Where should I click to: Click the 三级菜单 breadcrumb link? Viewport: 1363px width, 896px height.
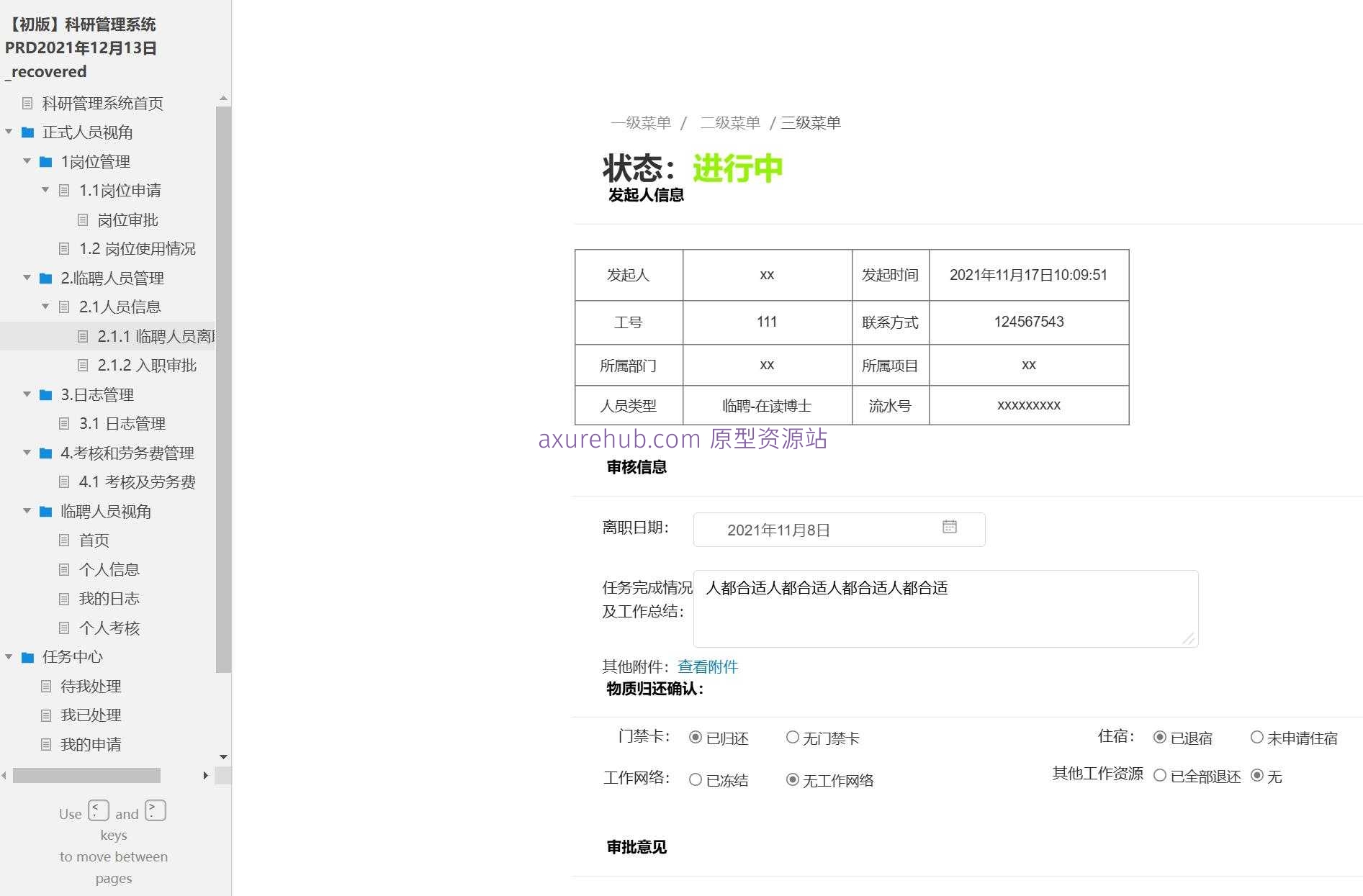click(x=811, y=122)
